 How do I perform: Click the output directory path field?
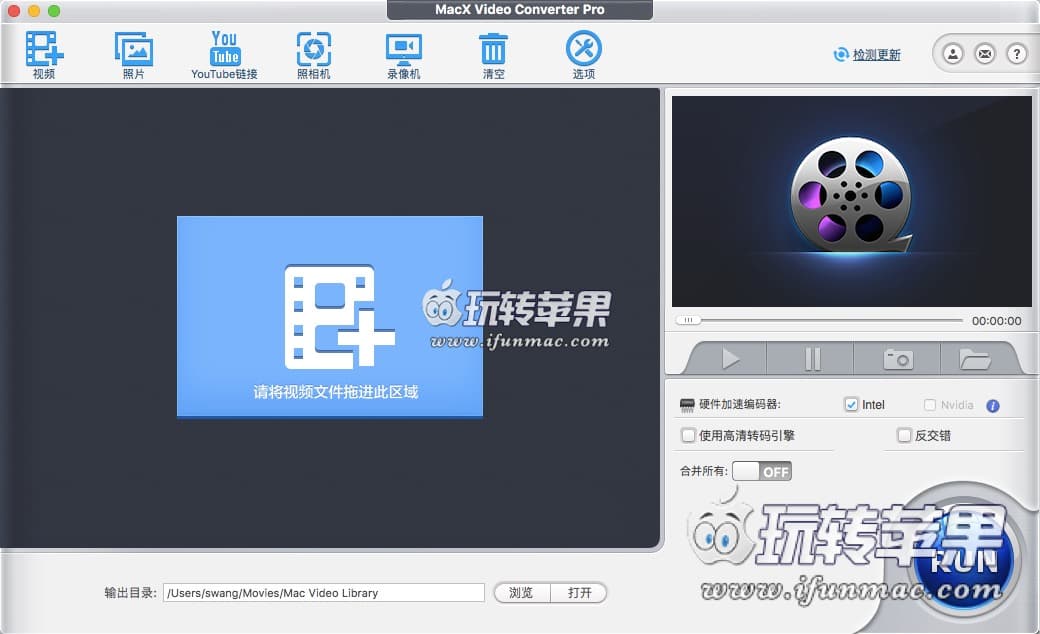pos(324,593)
